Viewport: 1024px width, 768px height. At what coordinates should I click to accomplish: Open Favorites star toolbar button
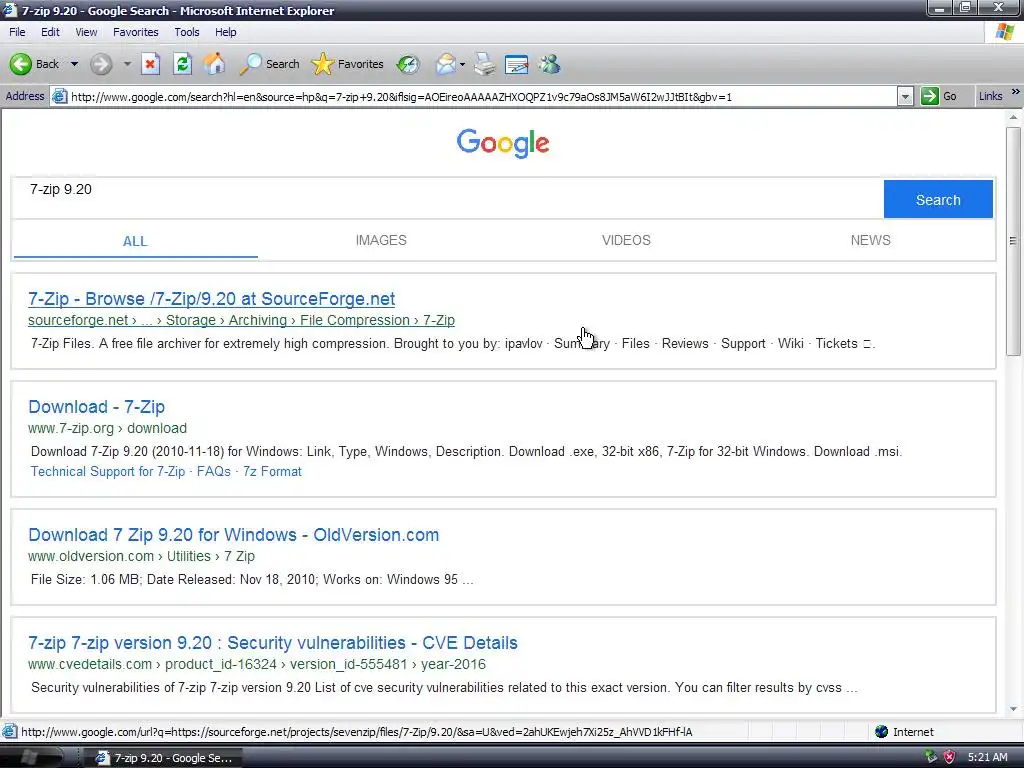click(x=347, y=64)
